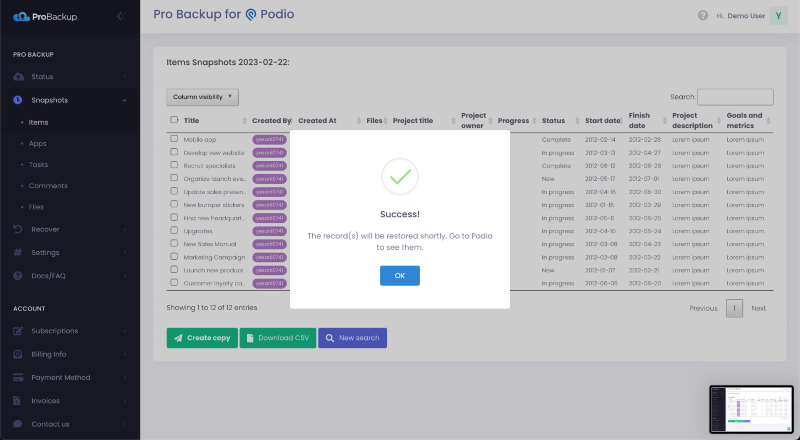Screen dimensions: 800x440
Task: Click inside the Search input field
Action: tap(735, 97)
